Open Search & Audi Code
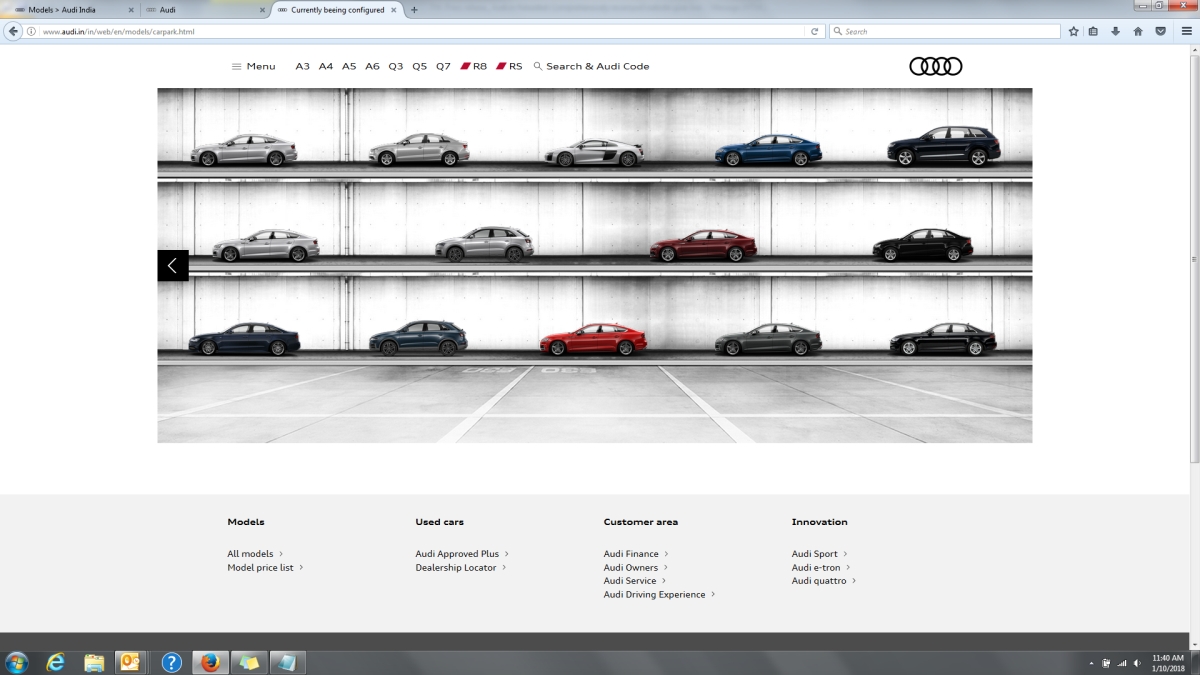1200x675 pixels. click(x=591, y=66)
